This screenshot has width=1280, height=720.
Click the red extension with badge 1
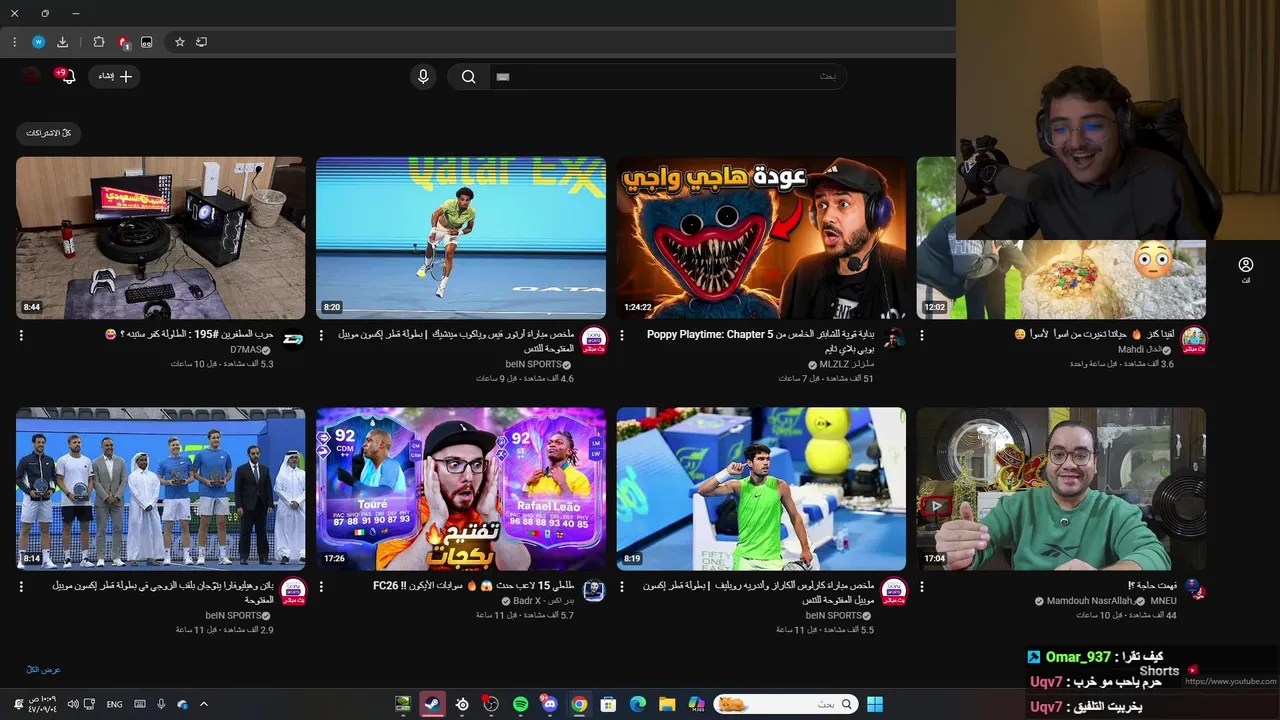tap(123, 42)
